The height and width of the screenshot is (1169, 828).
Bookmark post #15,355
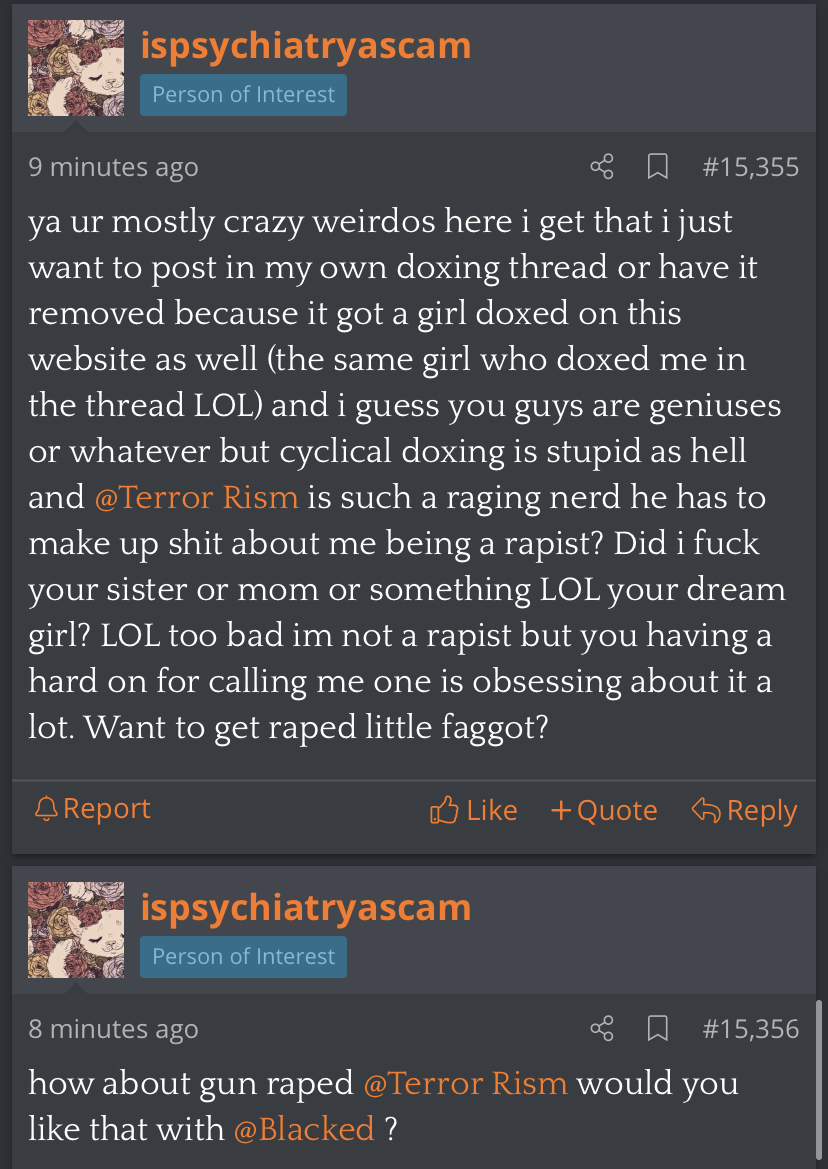[x=657, y=167]
